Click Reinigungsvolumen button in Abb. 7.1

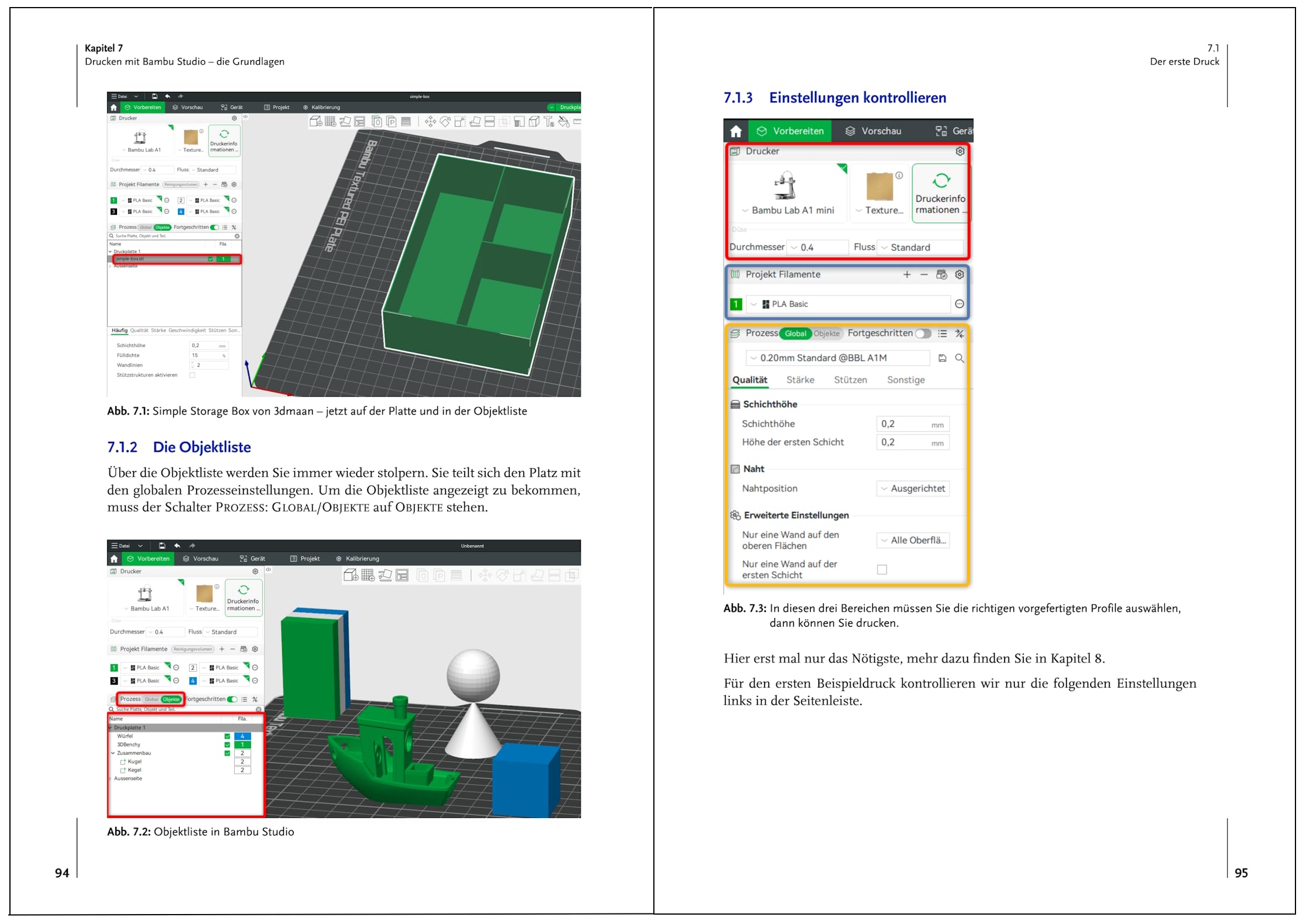(x=181, y=185)
